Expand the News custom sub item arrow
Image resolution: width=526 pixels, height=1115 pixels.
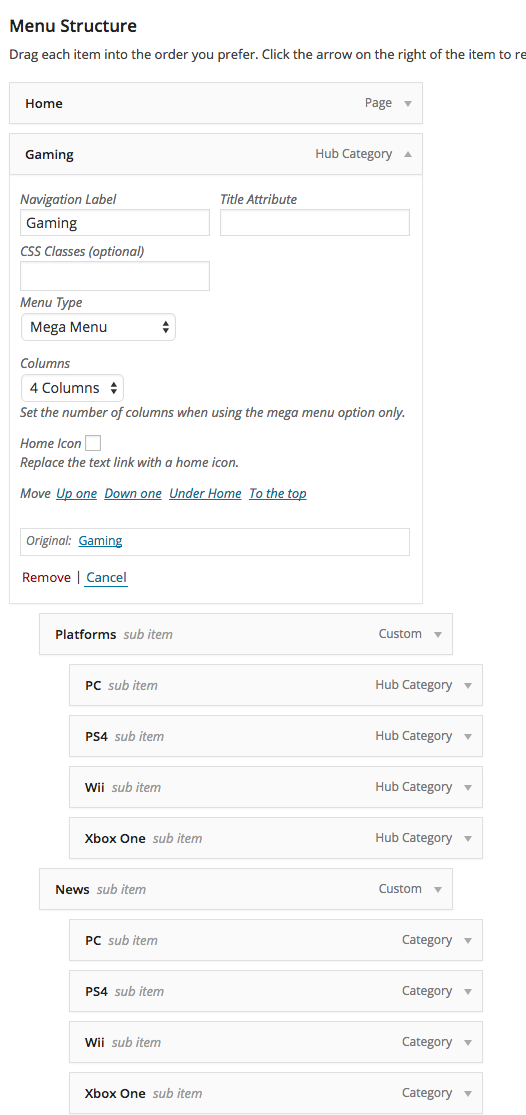[438, 890]
